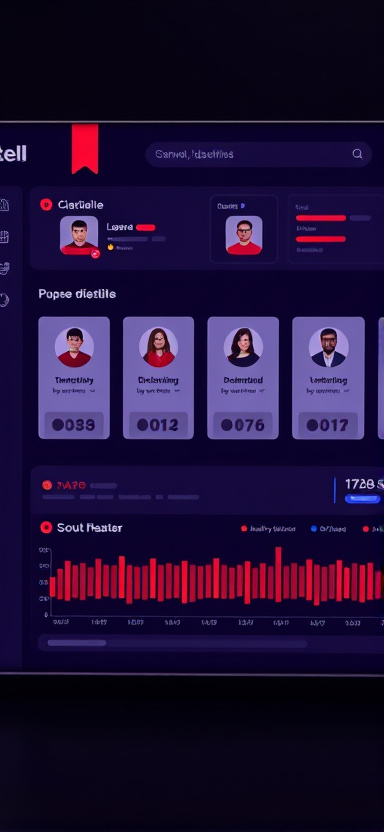The height and width of the screenshot is (832, 384).
Task: Click the Popee dietlile section heading
Action: [x=77, y=294]
